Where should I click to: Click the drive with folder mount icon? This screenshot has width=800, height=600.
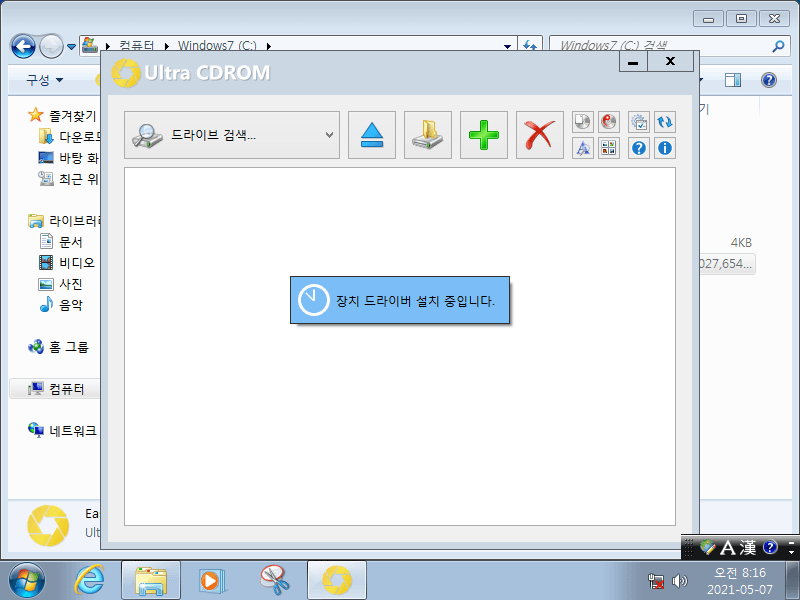[428, 135]
